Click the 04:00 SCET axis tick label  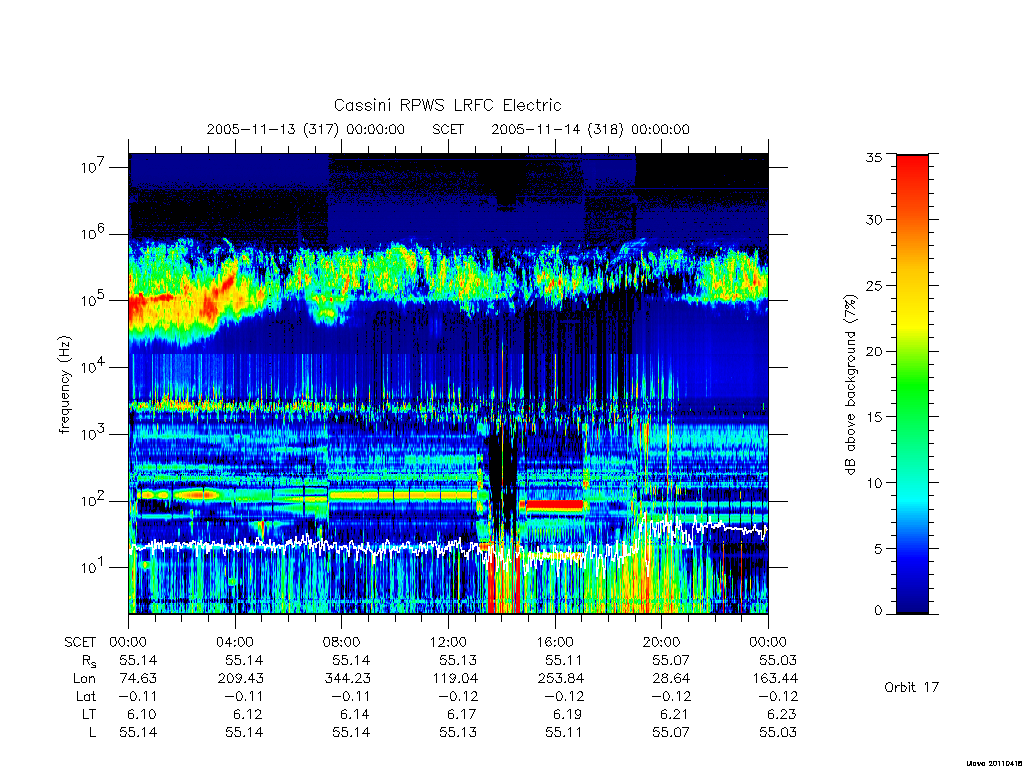[235, 642]
